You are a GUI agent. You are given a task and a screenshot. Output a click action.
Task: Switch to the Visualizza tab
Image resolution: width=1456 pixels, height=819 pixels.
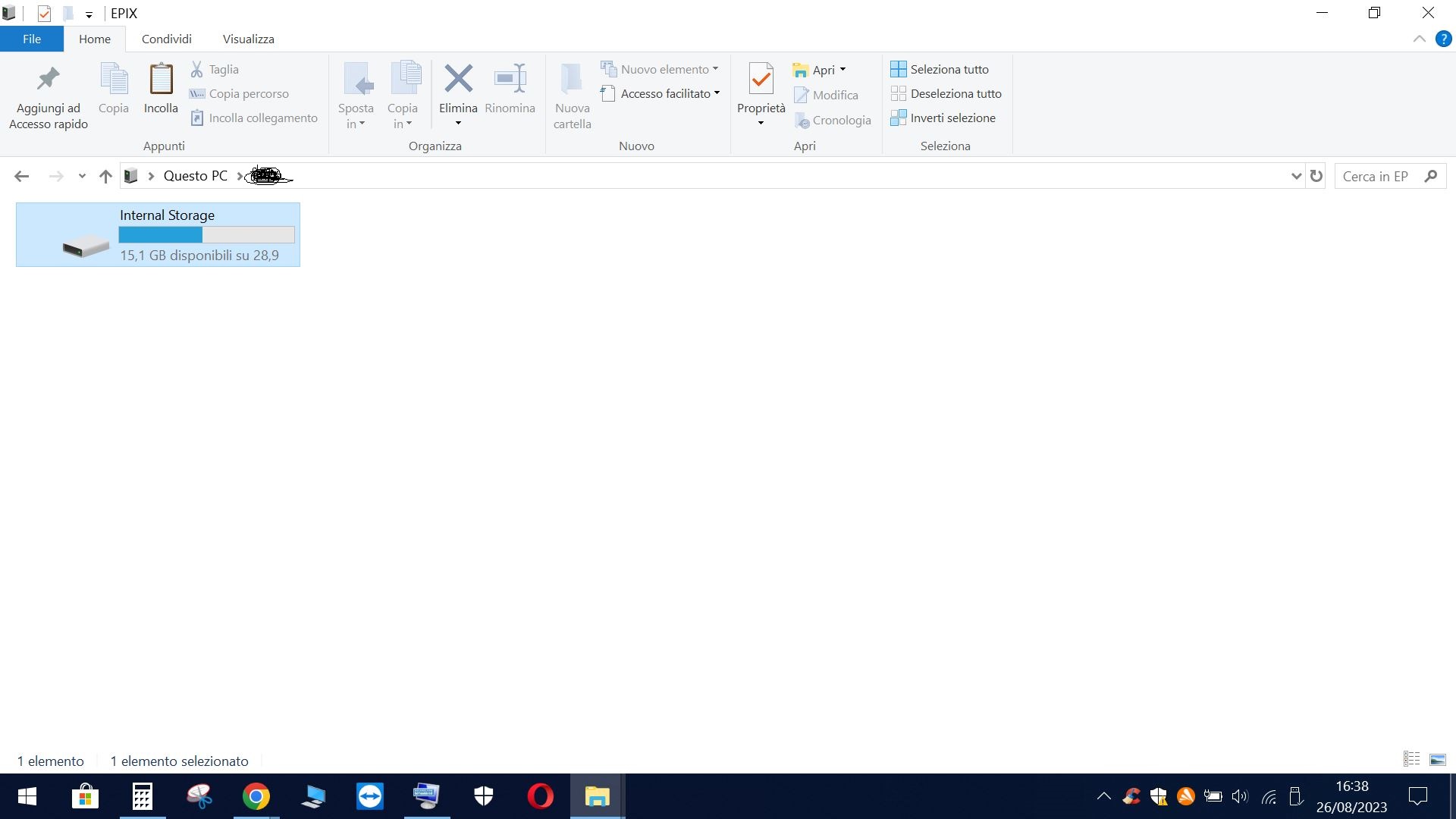[x=248, y=39]
